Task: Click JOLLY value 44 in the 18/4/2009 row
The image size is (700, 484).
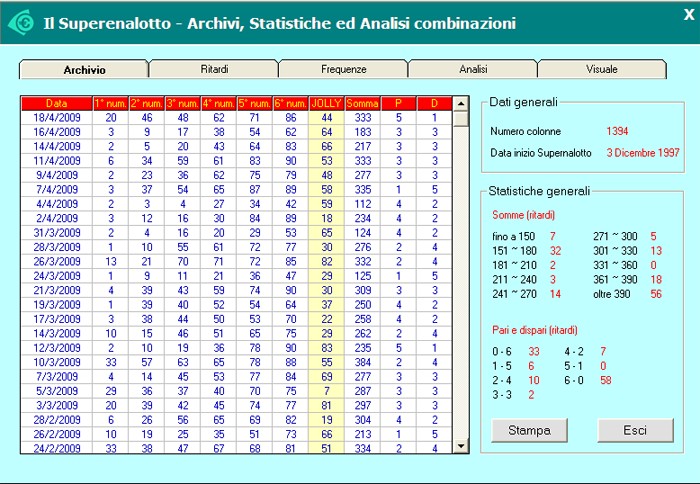Action: (x=326, y=118)
